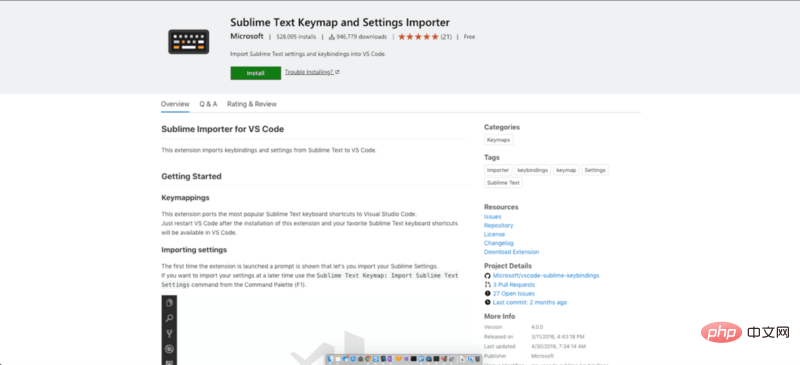The height and width of the screenshot is (365, 800).
Task: Click the pull request icon beside 3 Pull Requests
Action: pos(487,285)
